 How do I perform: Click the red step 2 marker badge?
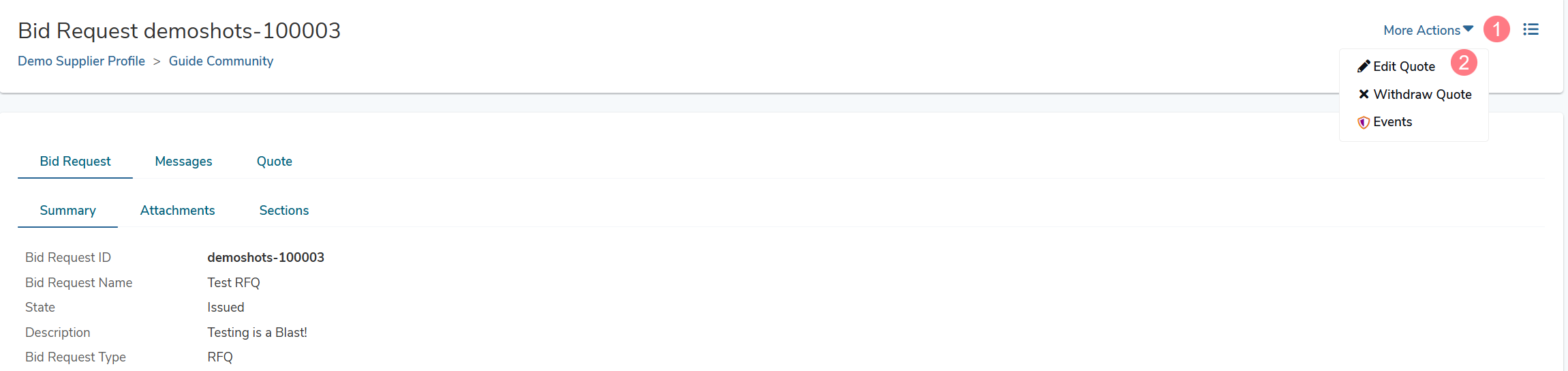(x=1464, y=63)
